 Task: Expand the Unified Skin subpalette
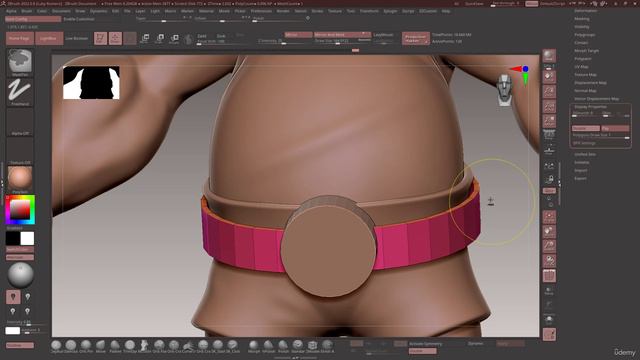tap(585, 154)
